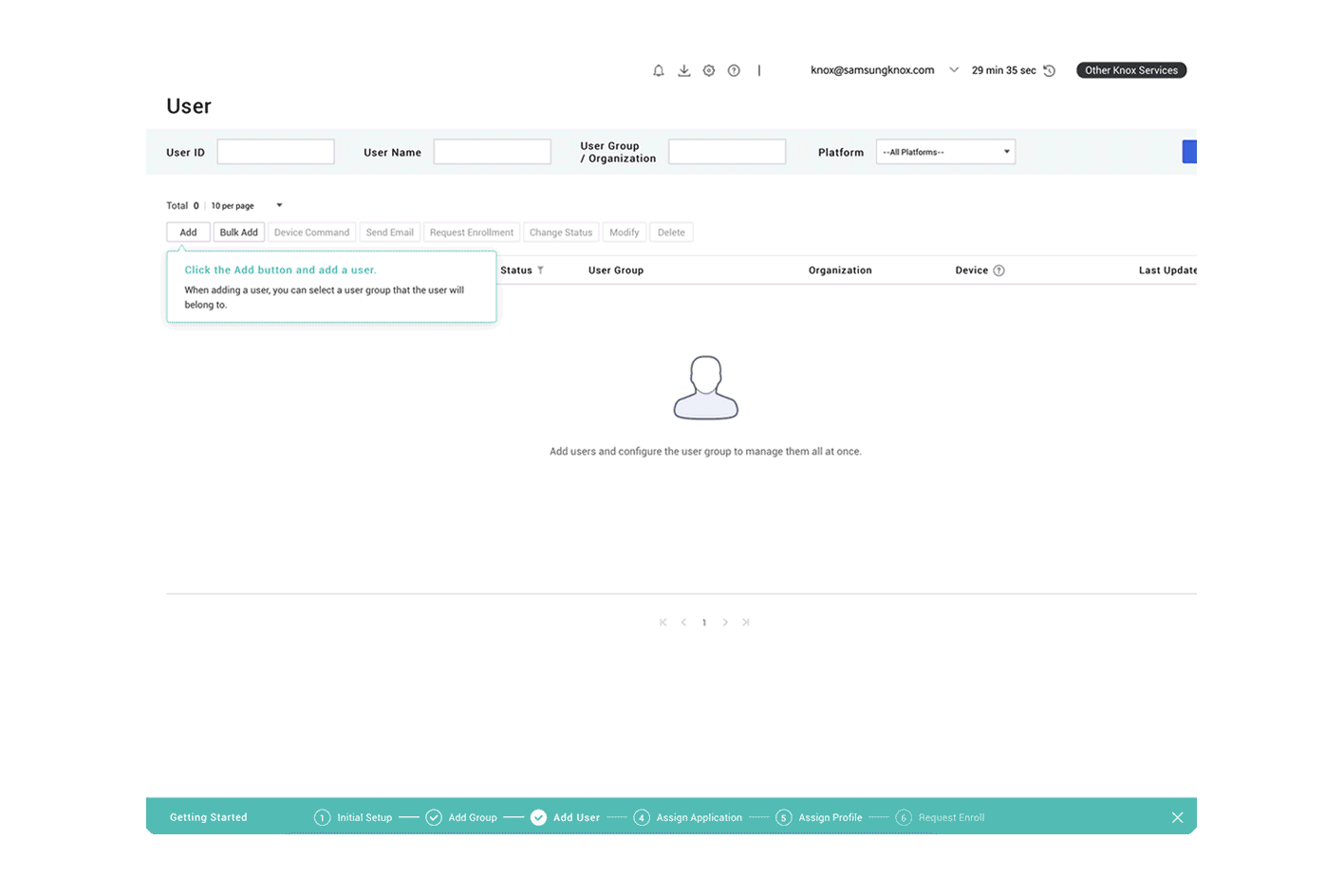
Task: Click the Other Knox Services button
Action: [1130, 69]
